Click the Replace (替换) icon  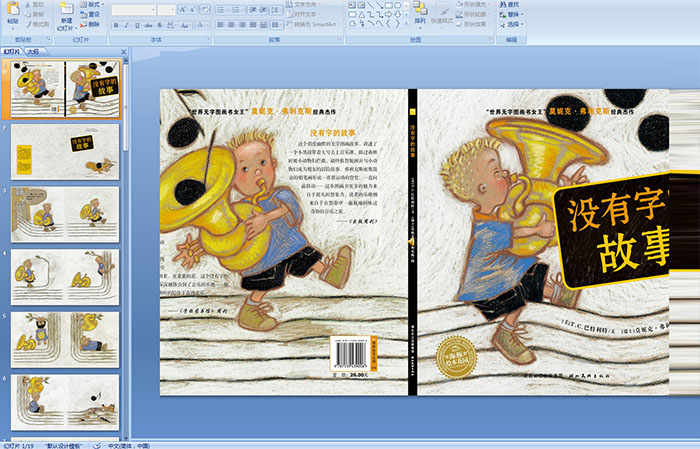click(x=503, y=14)
